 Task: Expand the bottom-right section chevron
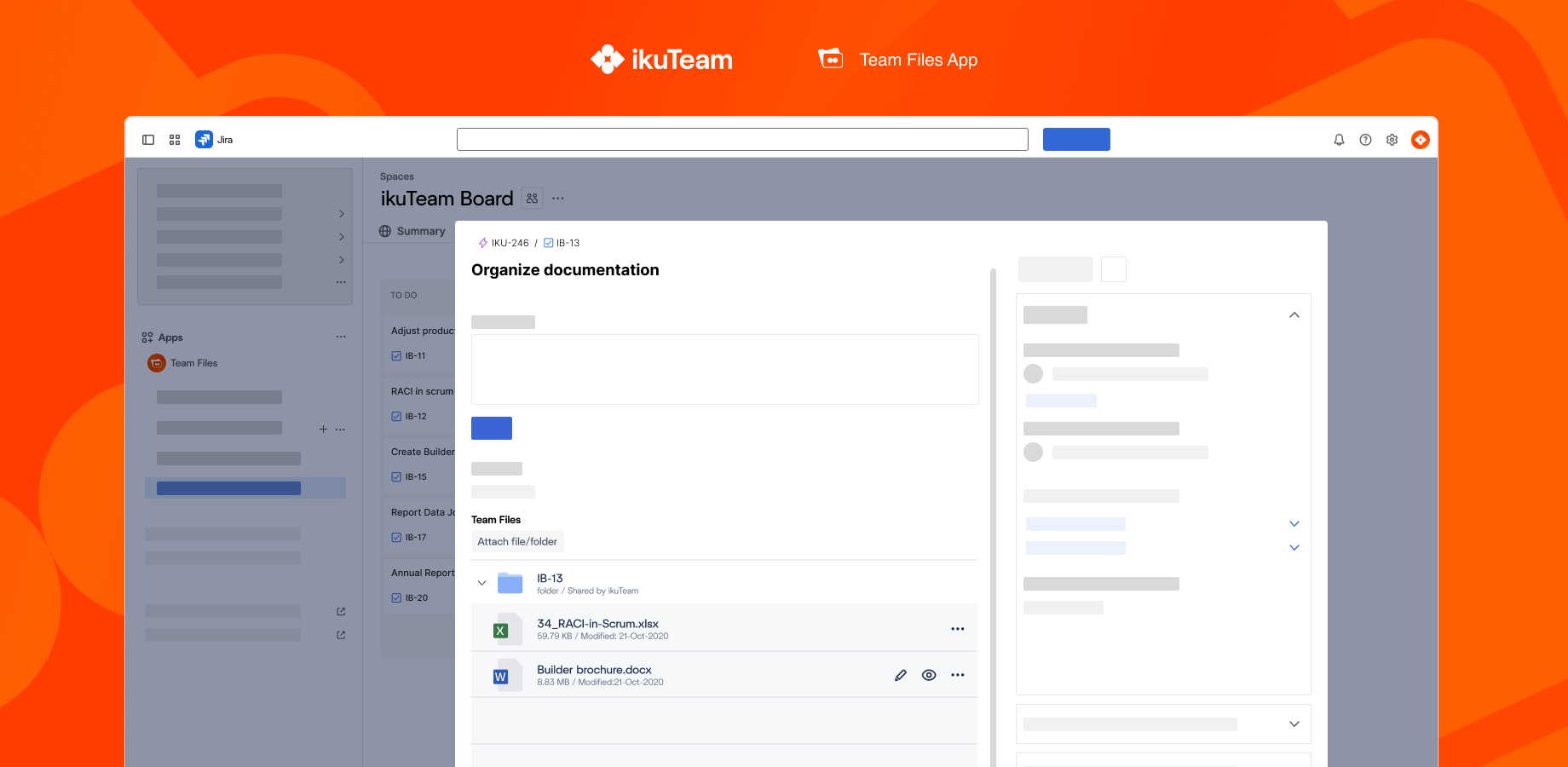click(1294, 724)
